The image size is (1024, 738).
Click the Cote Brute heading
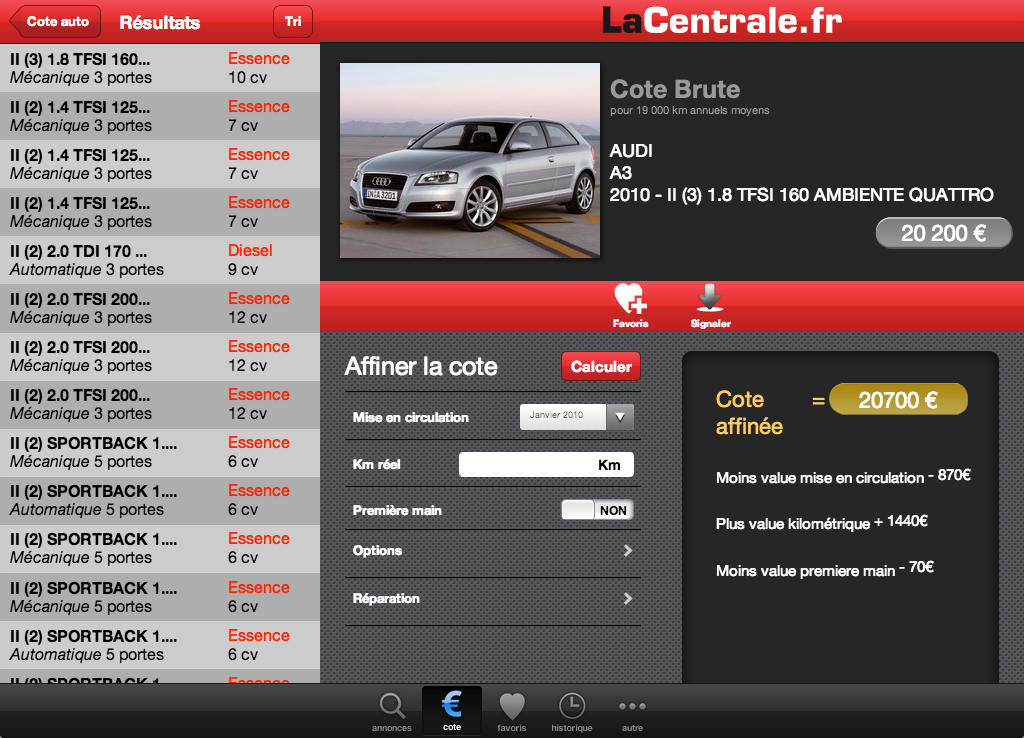(675, 89)
